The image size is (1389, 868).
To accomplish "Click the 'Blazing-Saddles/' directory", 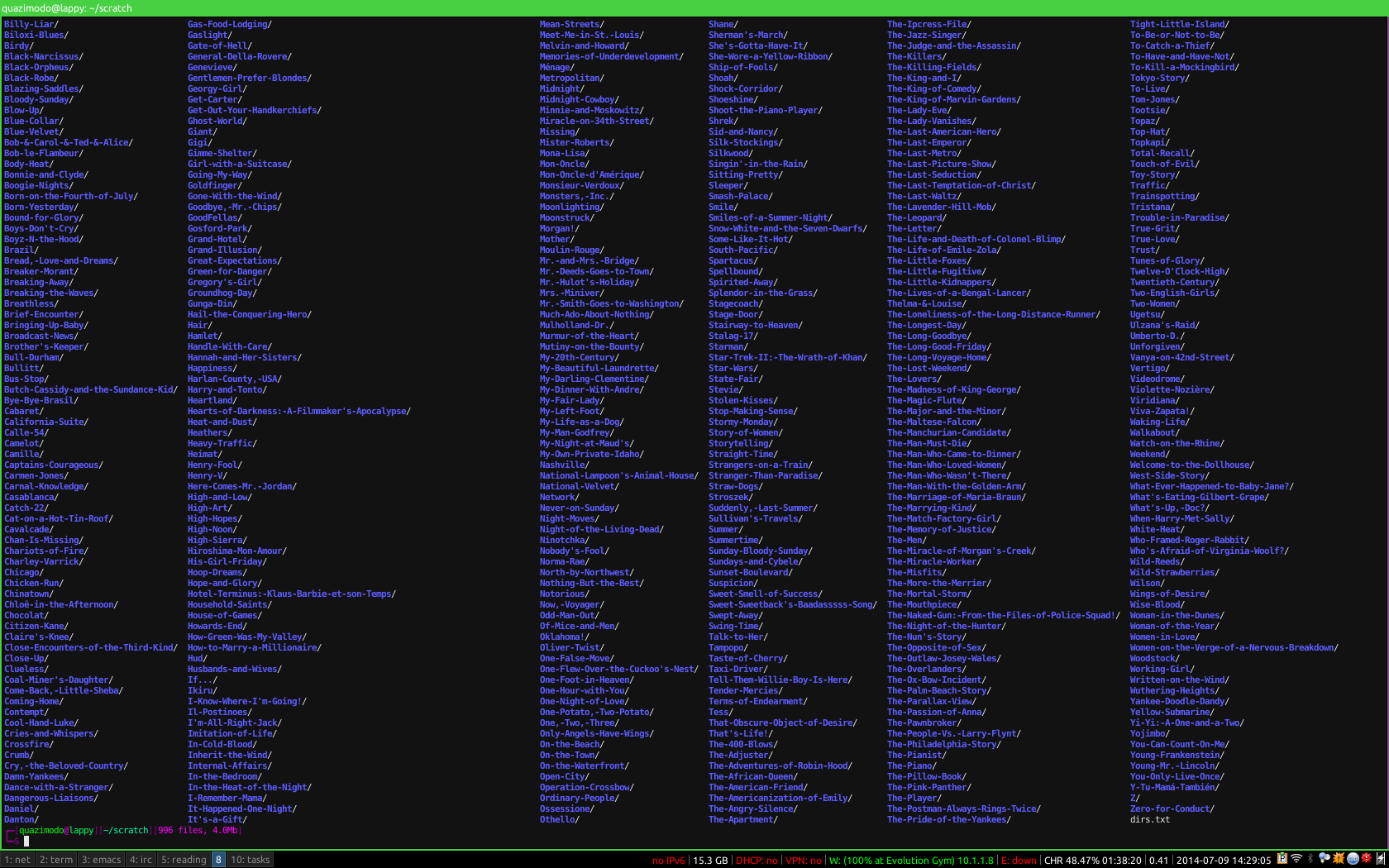I will tap(44, 89).
